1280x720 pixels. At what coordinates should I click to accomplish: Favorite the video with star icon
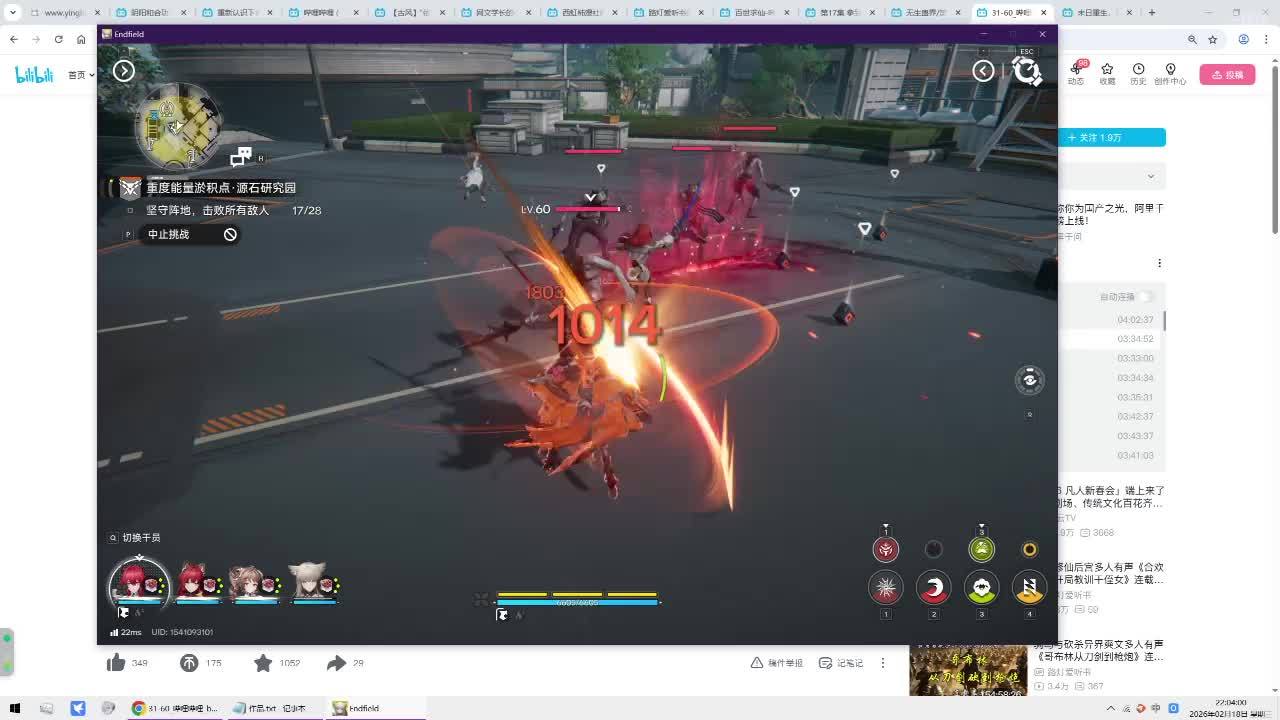coord(263,663)
